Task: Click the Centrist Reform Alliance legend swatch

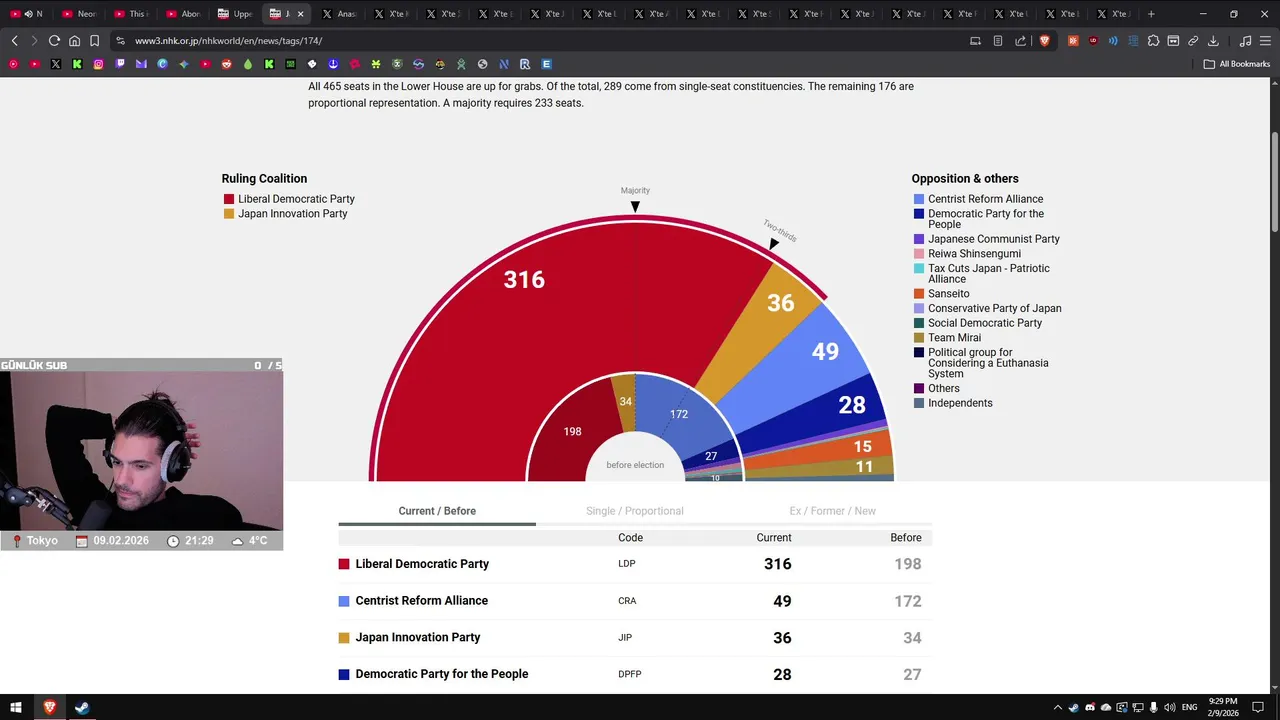Action: 919,199
